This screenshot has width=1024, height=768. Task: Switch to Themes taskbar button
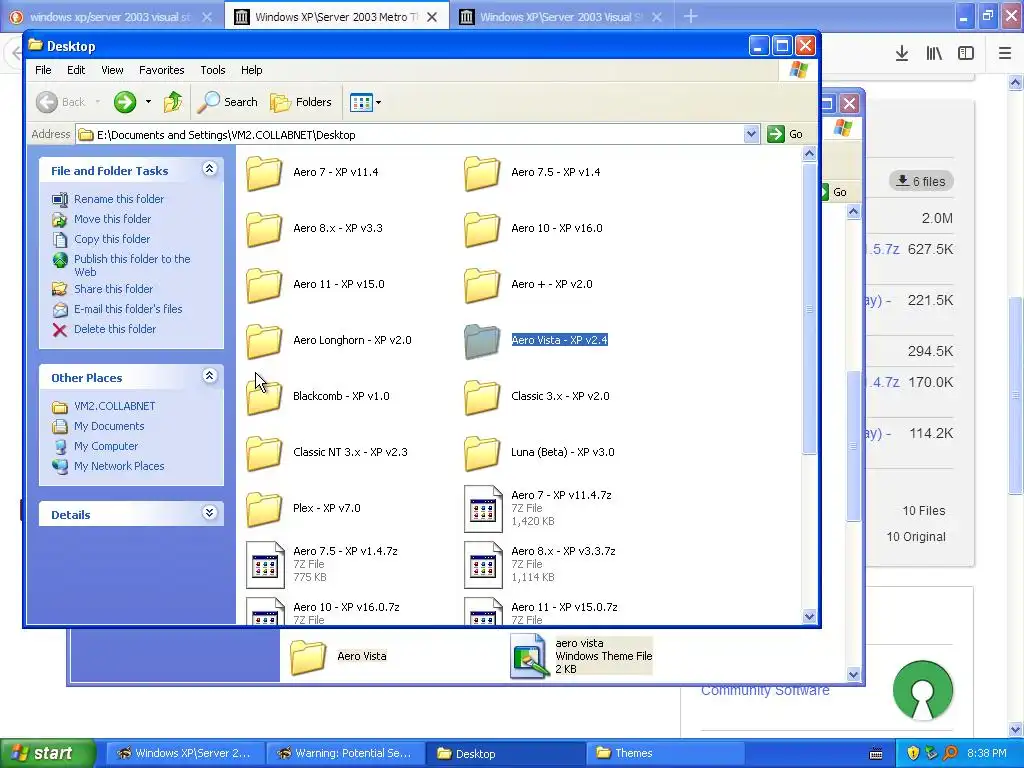pyautogui.click(x=665, y=754)
